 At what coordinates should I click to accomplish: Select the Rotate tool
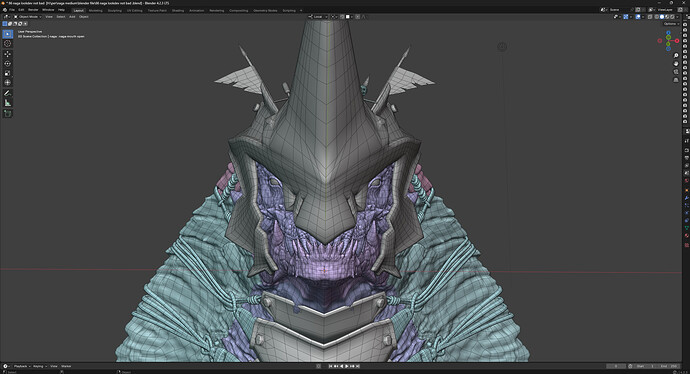click(x=7, y=63)
